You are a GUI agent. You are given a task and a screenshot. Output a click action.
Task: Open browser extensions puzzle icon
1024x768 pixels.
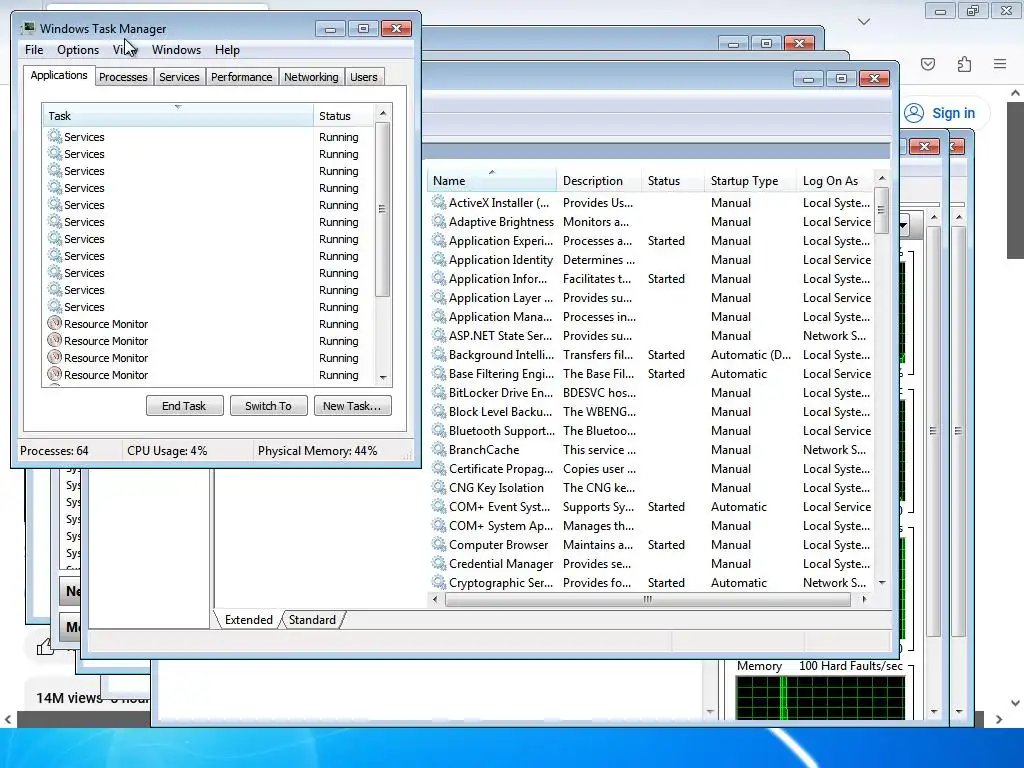pyautogui.click(x=964, y=64)
